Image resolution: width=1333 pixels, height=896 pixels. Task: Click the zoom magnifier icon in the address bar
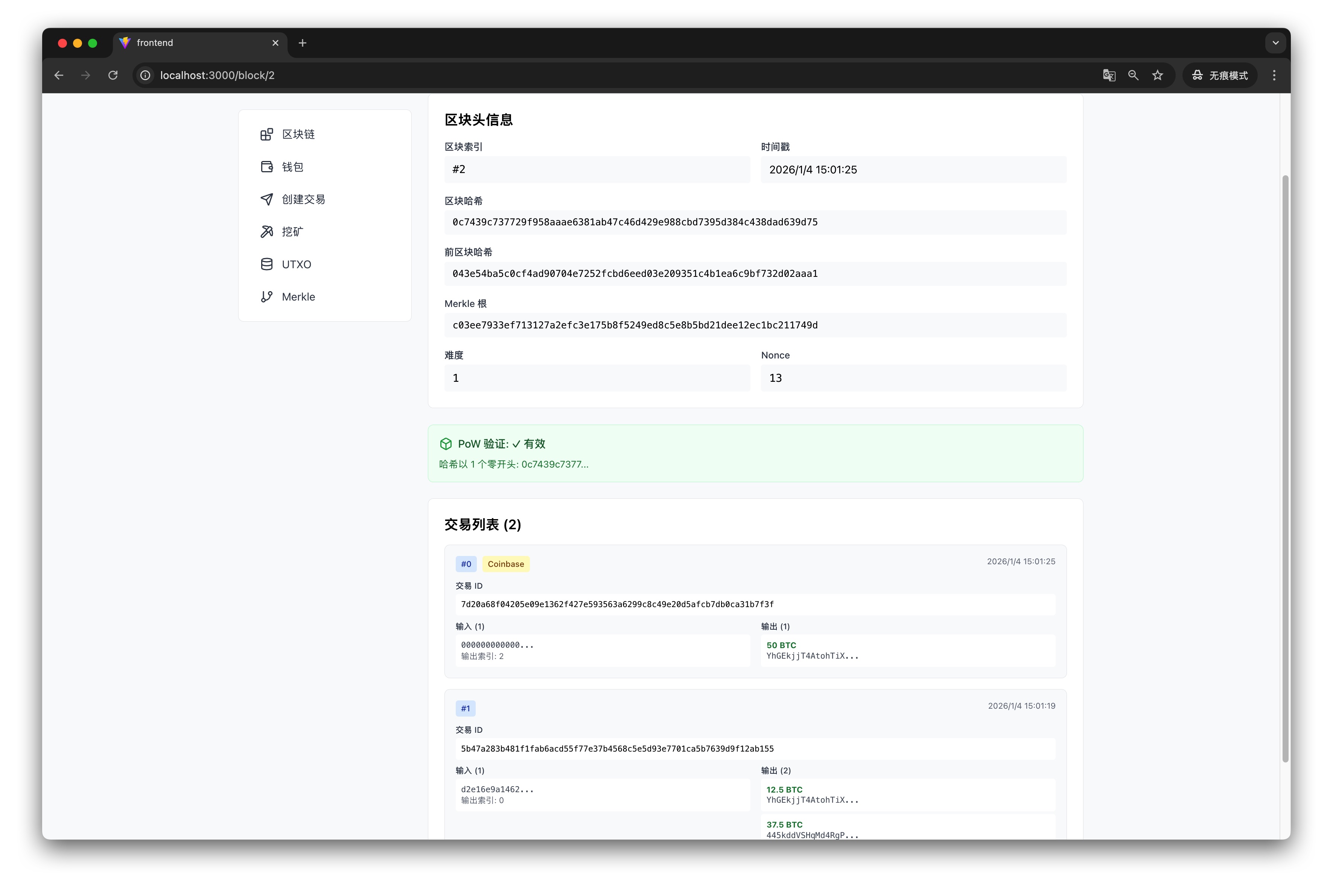(x=1133, y=76)
